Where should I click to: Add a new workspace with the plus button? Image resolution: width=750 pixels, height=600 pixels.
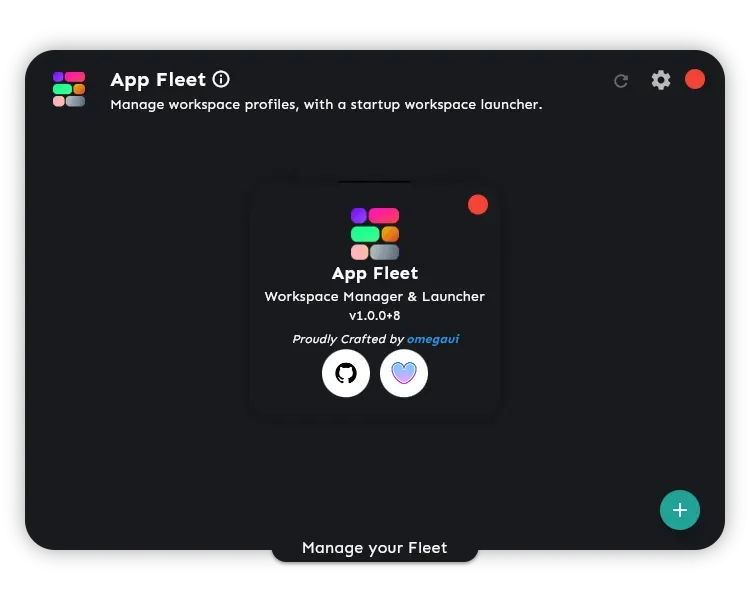(x=680, y=510)
